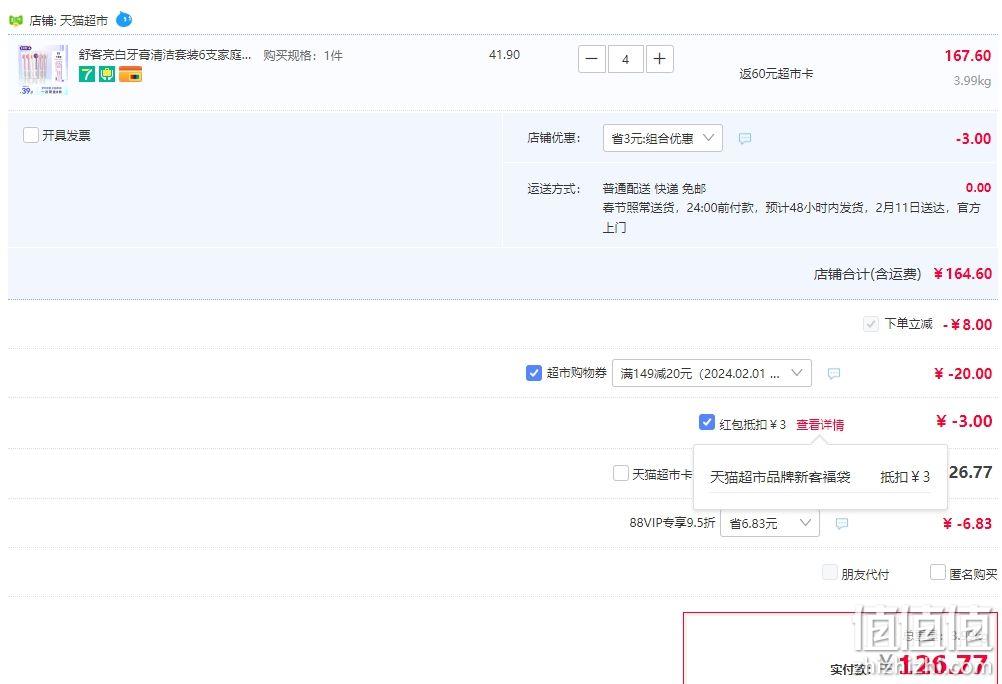Viewport: 1002px width, 684px height.
Task: Click the 普通配送 快递 免邮 shipping text
Action: (654, 189)
